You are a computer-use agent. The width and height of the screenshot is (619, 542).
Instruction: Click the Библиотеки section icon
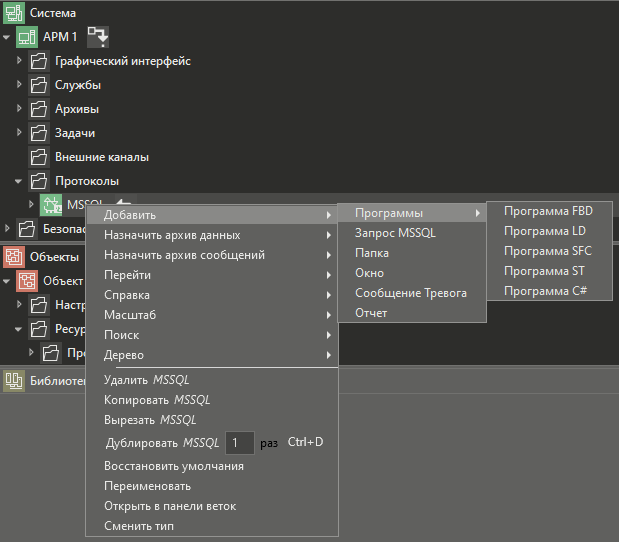coord(14,381)
